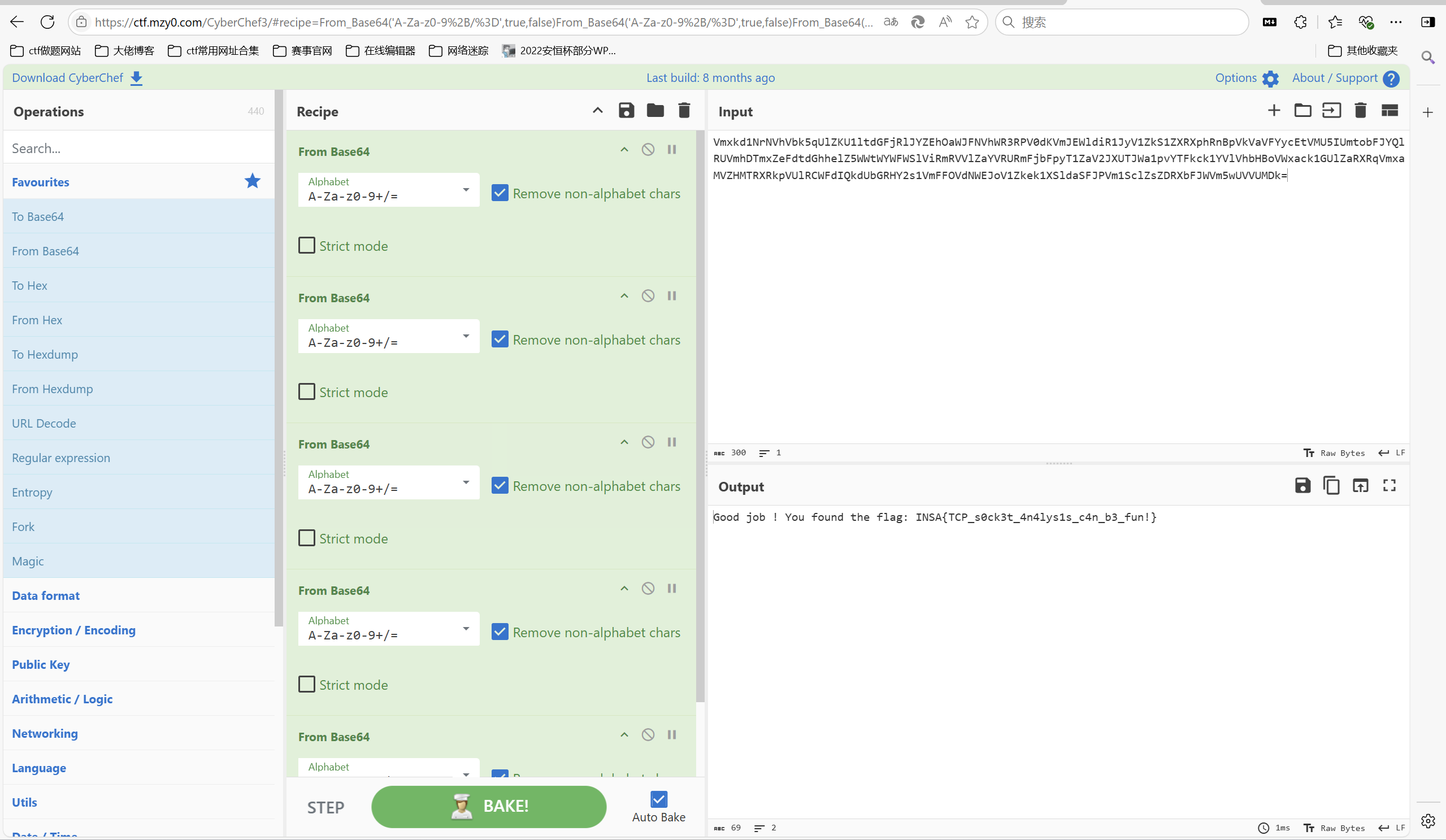The image size is (1446, 840).
Task: Select the Regular expression operation
Action: click(x=139, y=458)
